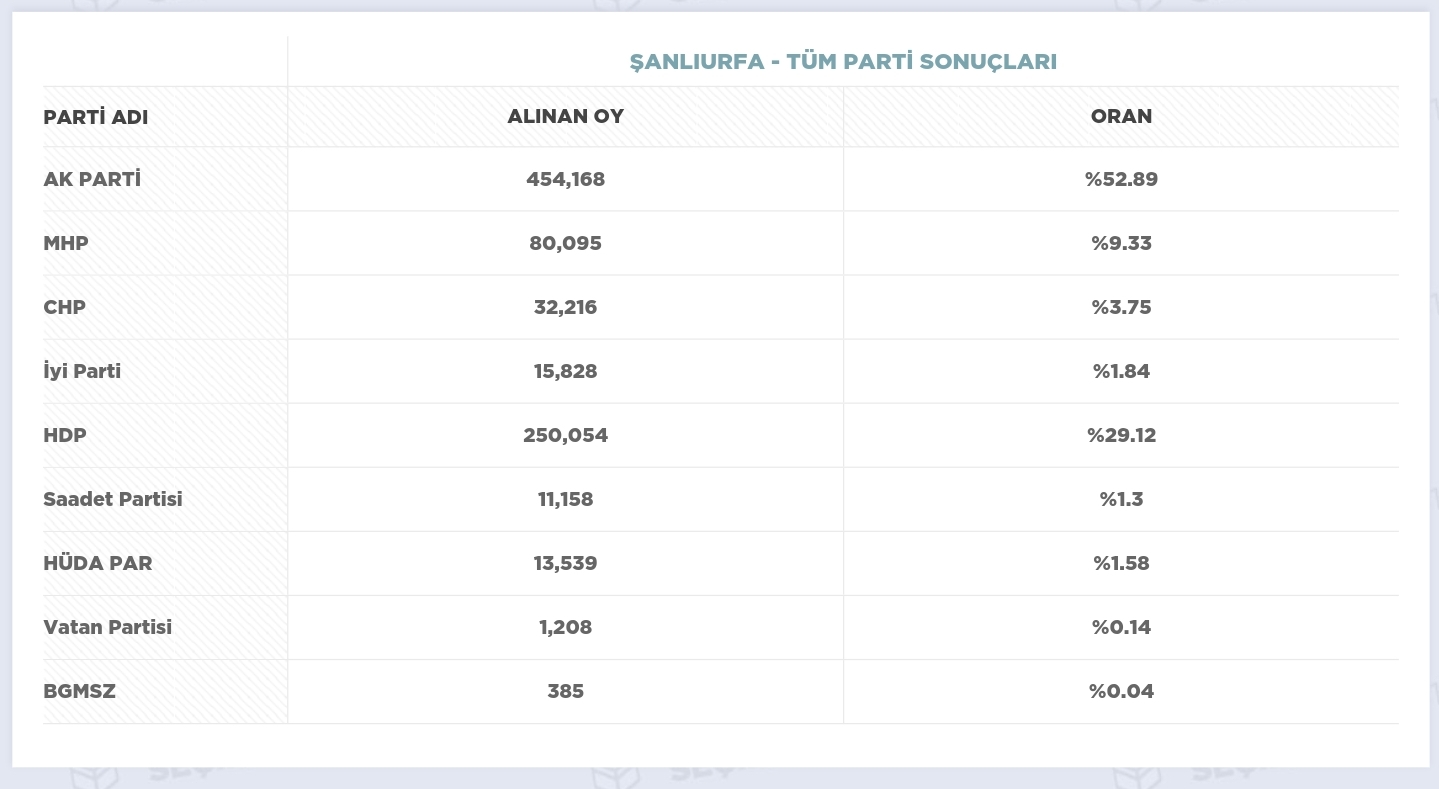Image resolution: width=1439 pixels, height=789 pixels.
Task: Click the %52.89 ratio cell
Action: pos(1121,179)
